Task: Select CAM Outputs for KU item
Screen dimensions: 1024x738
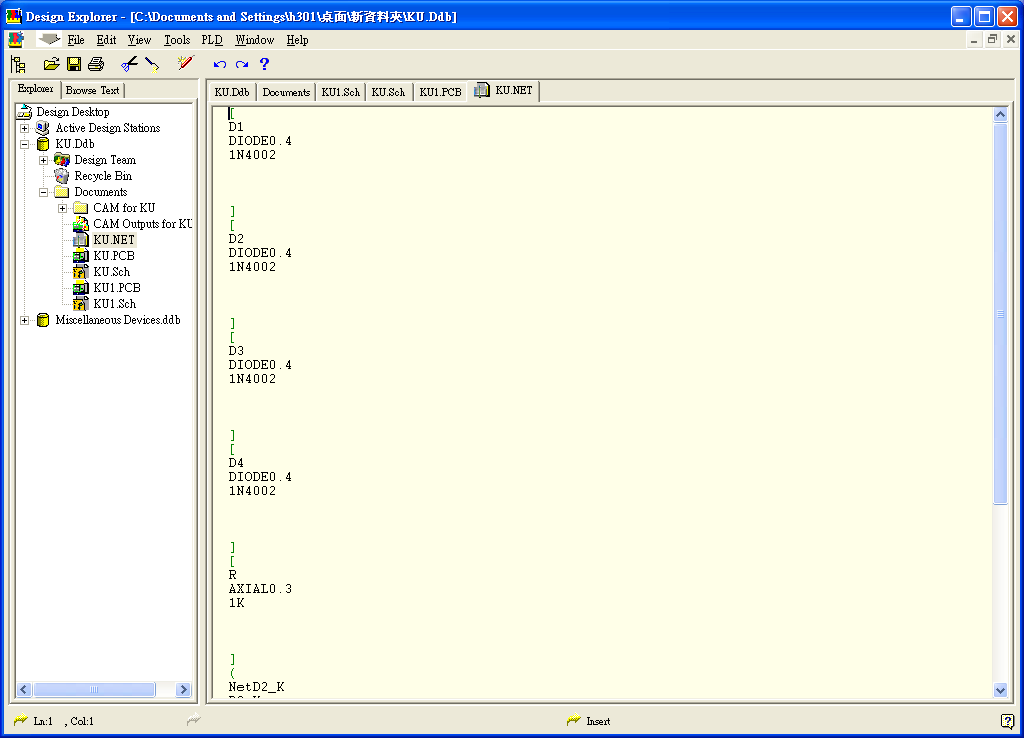Action: (142, 224)
